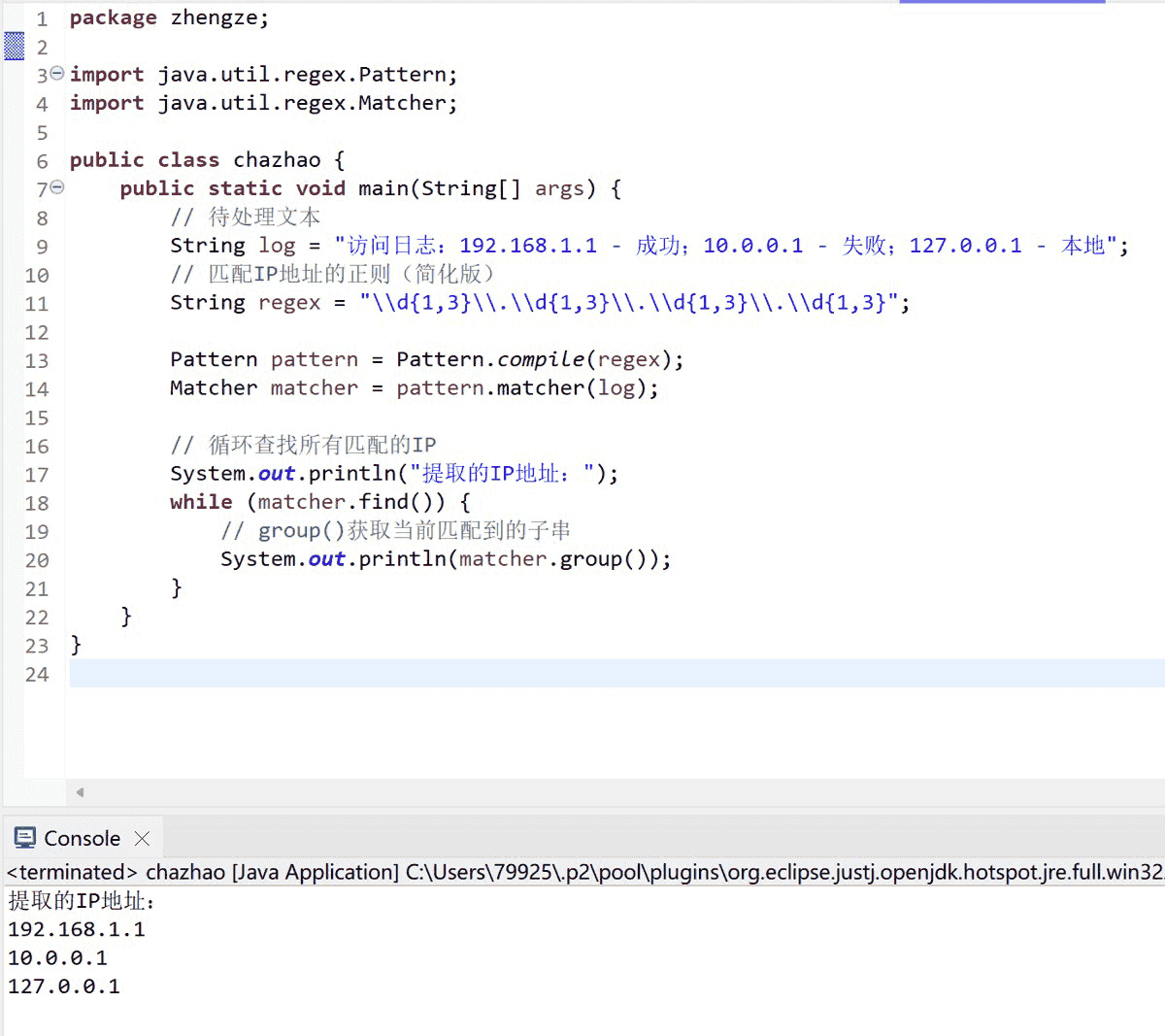
Task: Click the comment about group() on line 19
Action: click(x=395, y=530)
